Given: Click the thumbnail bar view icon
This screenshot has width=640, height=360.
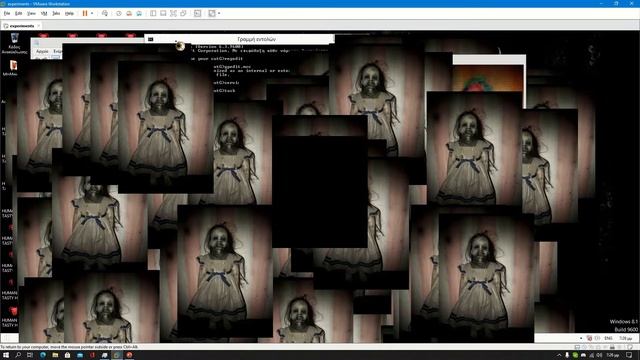Looking at the screenshot, I should (163, 13).
